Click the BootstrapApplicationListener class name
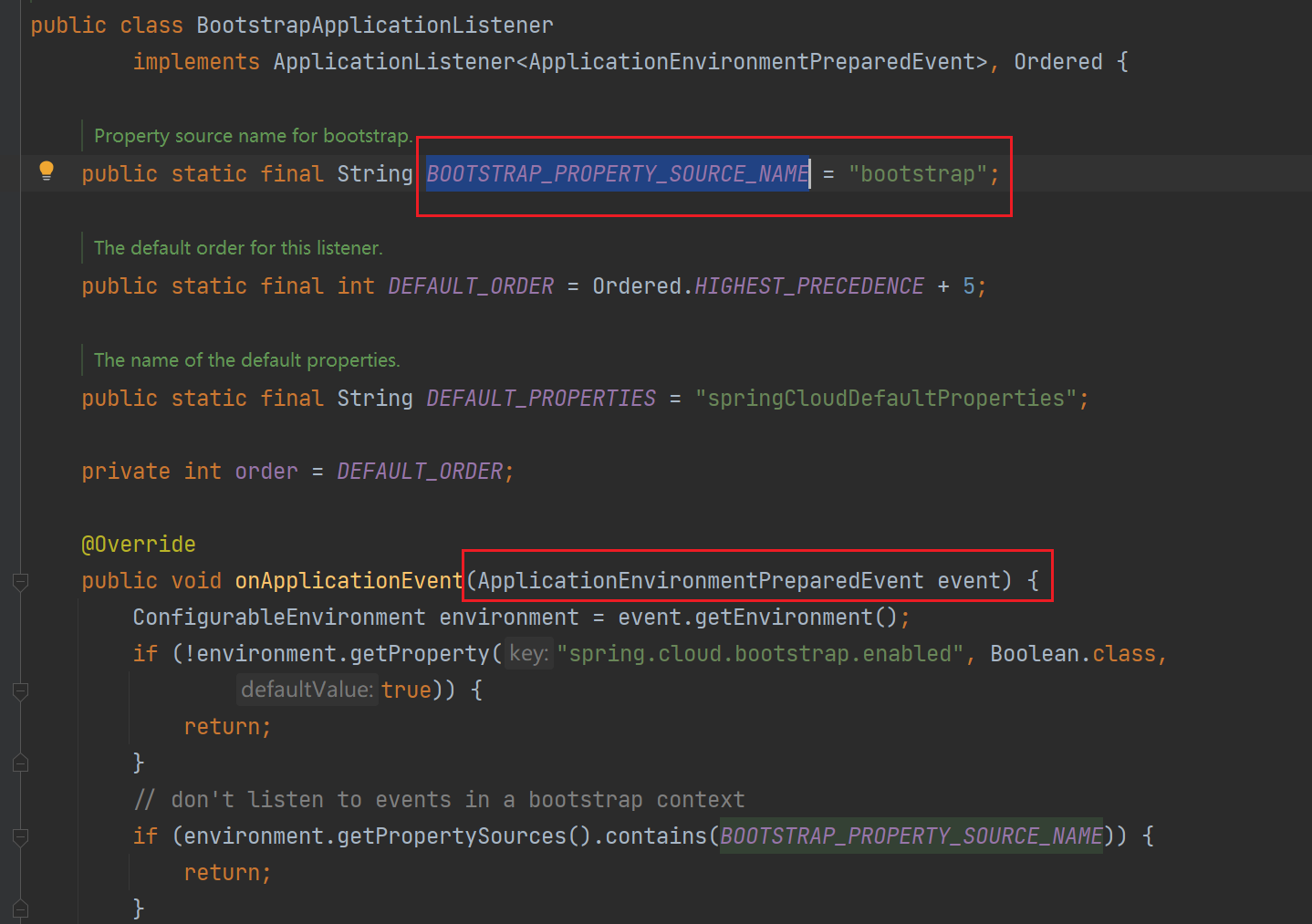The width and height of the screenshot is (1312, 924). 374,26
